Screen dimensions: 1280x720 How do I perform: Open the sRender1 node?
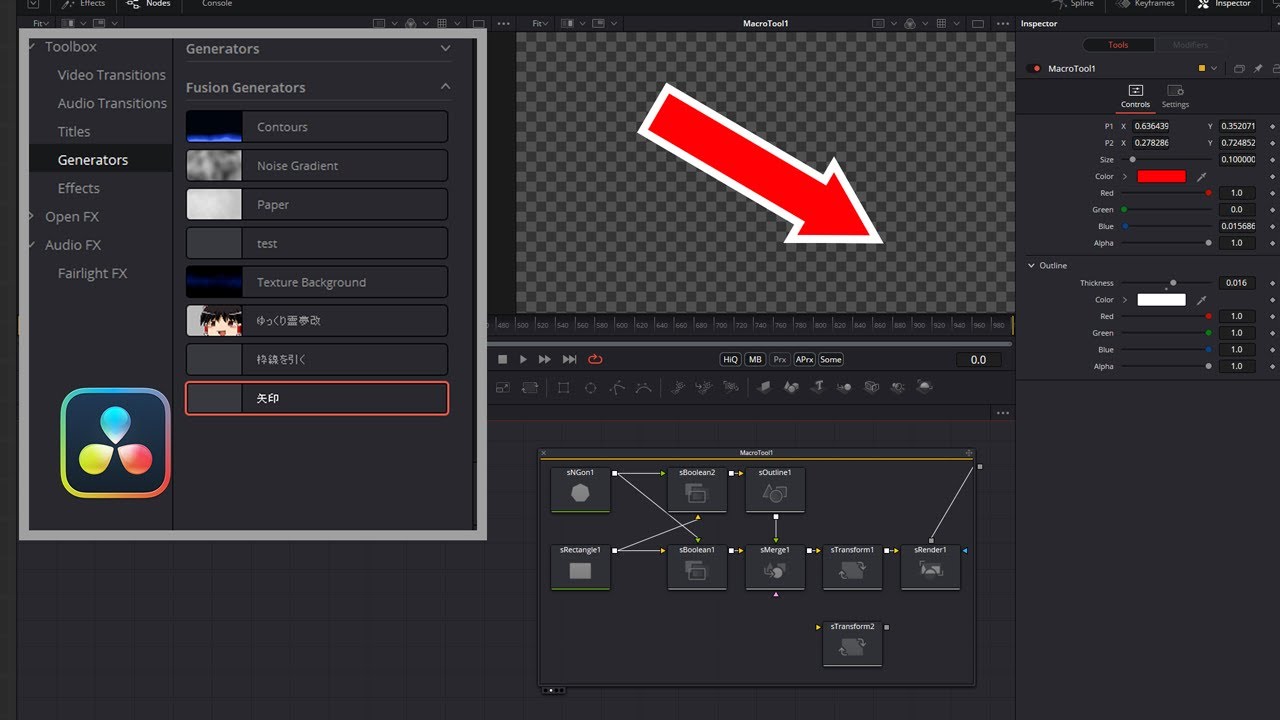point(930,567)
